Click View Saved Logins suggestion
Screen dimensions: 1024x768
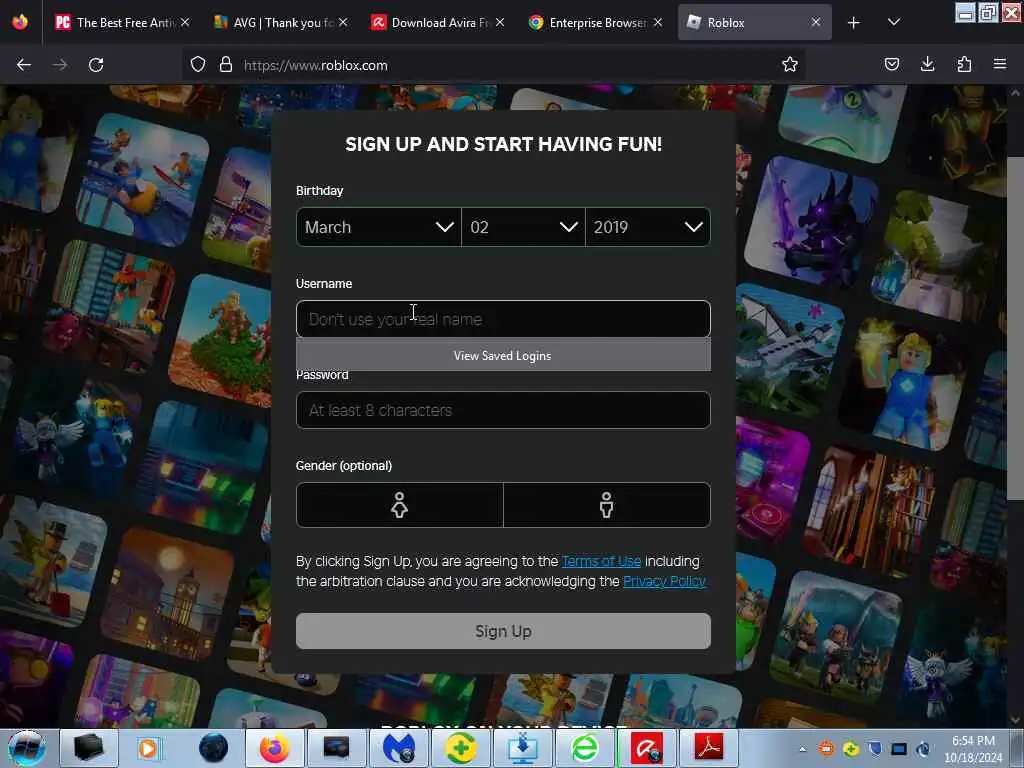[x=503, y=355]
